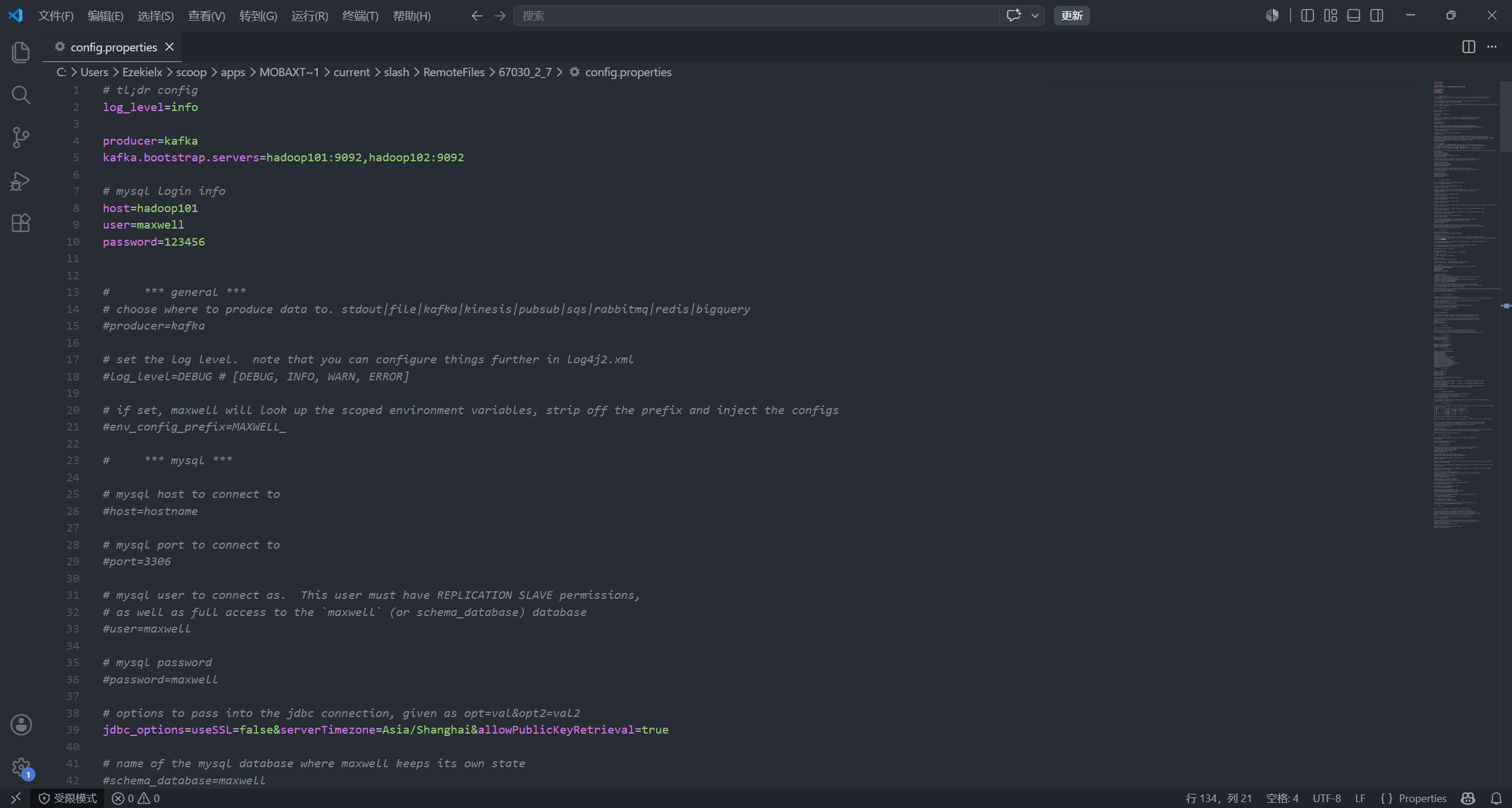The width and height of the screenshot is (1512, 808).
Task: Click on the line password=123456
Action: [154, 242]
